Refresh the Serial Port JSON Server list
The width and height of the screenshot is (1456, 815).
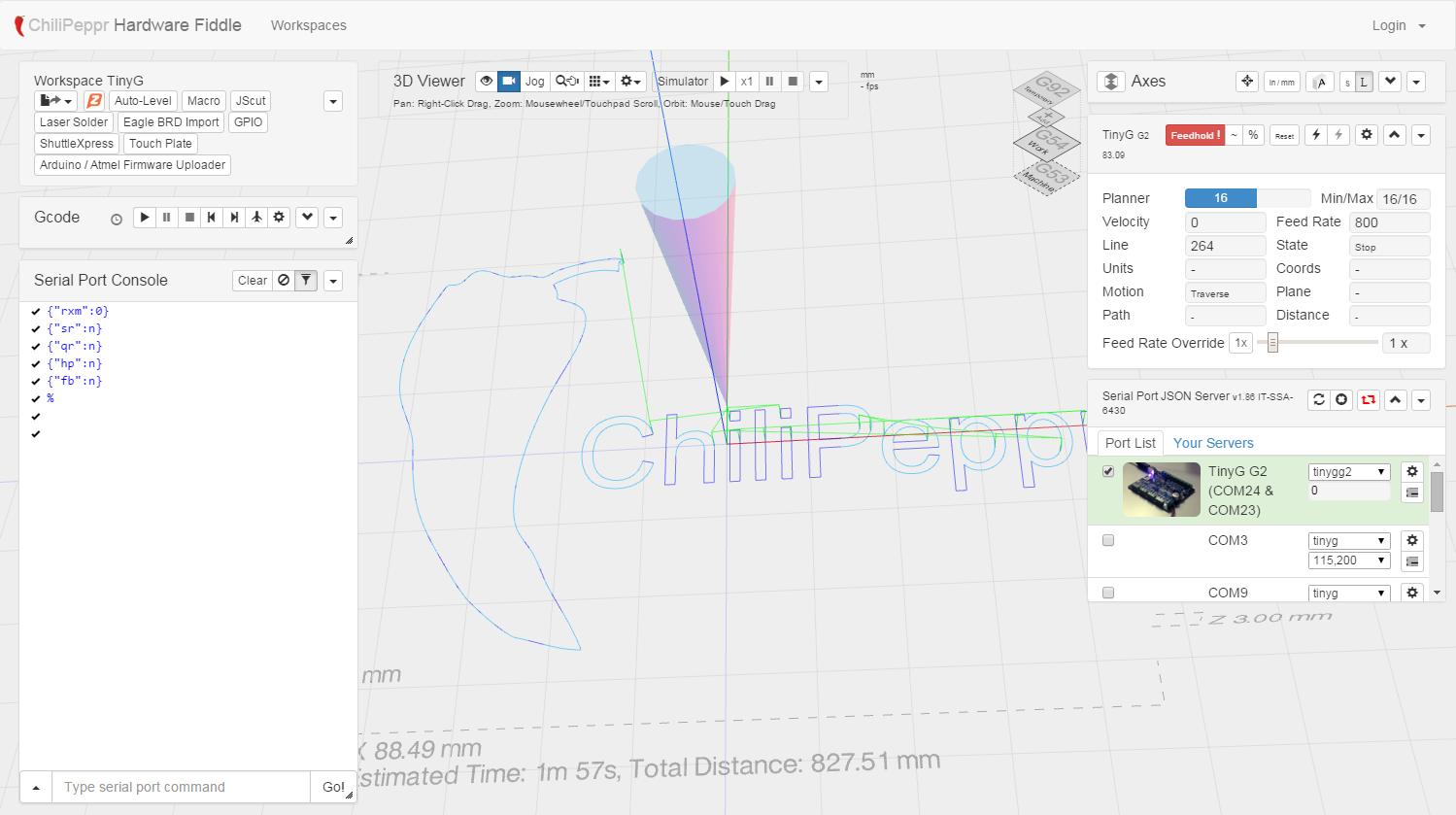tap(1318, 400)
